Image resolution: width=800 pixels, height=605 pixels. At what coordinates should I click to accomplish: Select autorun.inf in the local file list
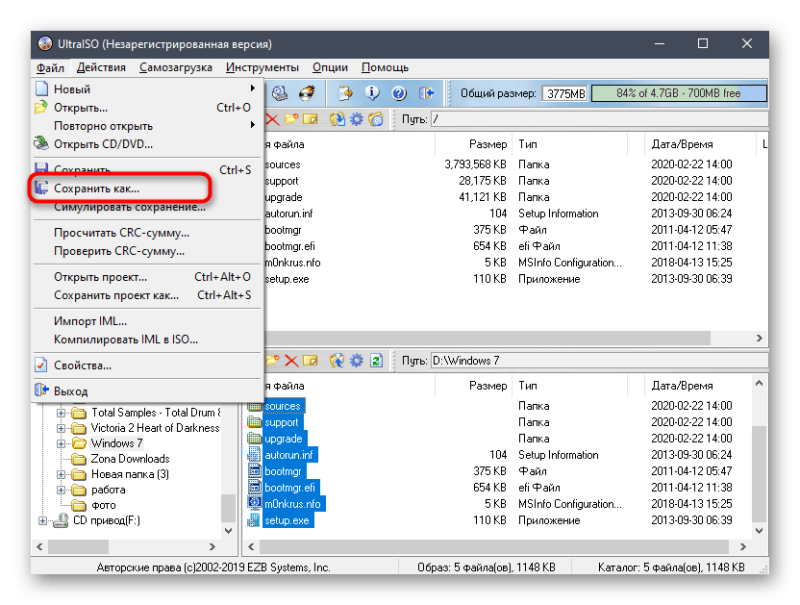click(x=289, y=455)
